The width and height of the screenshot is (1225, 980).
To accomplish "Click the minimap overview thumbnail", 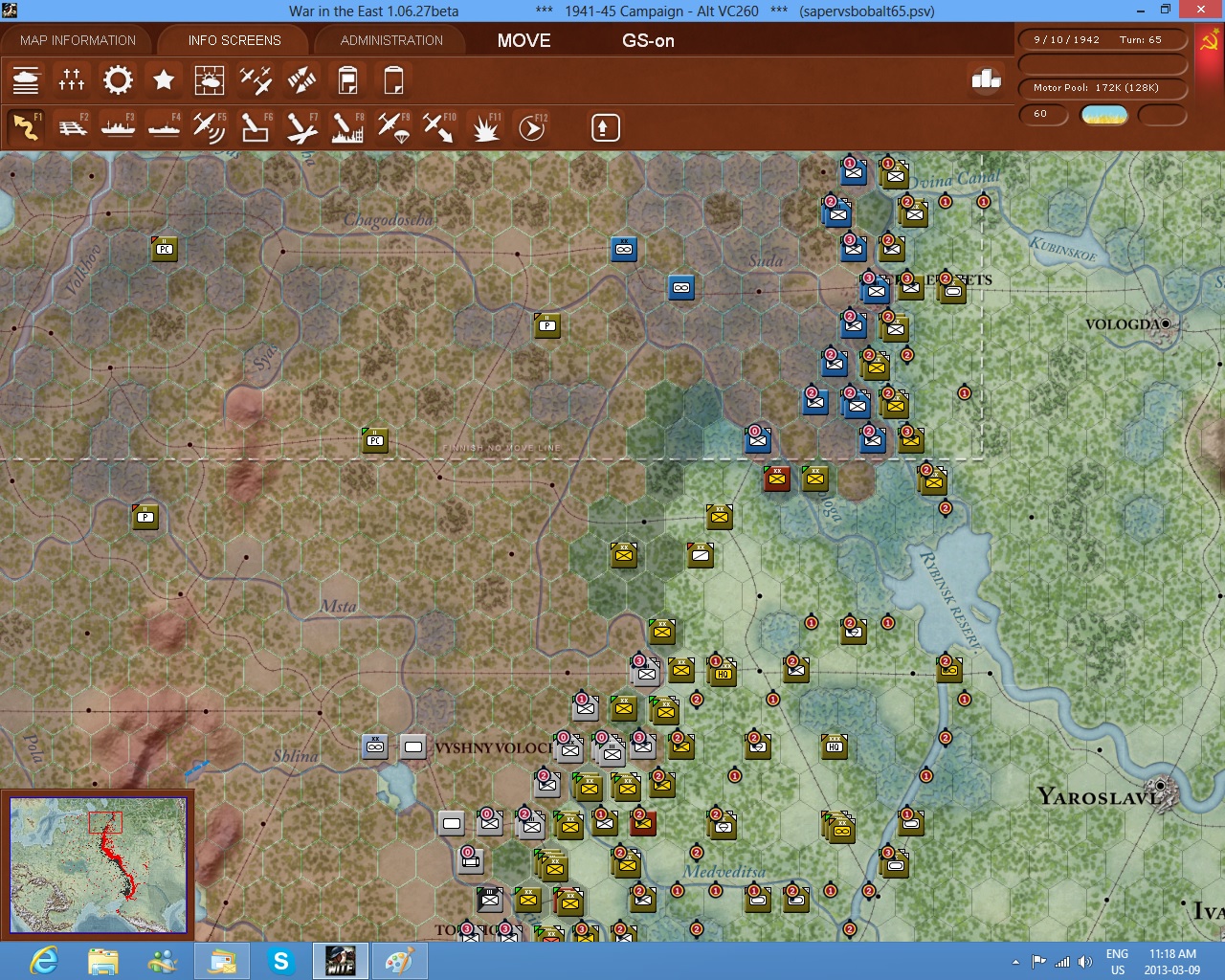I will (98, 865).
